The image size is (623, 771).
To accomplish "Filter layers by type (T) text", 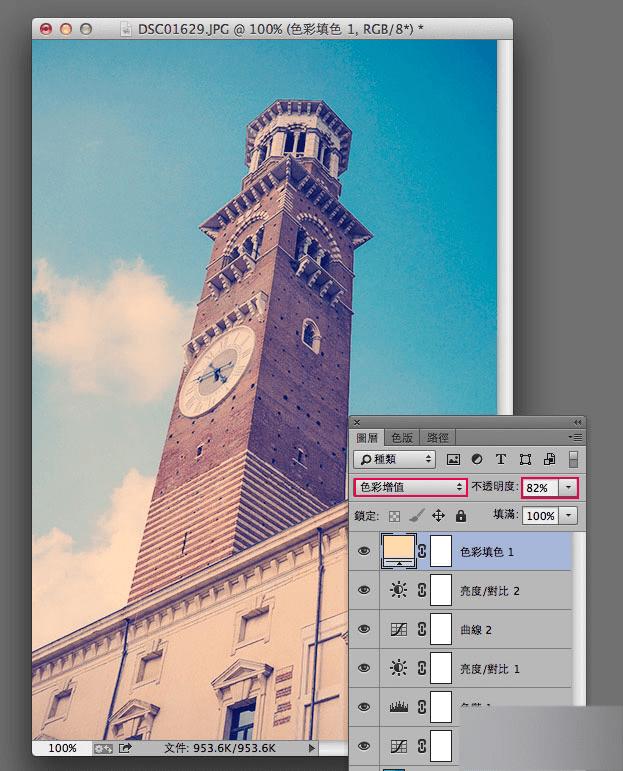I will pos(501,459).
